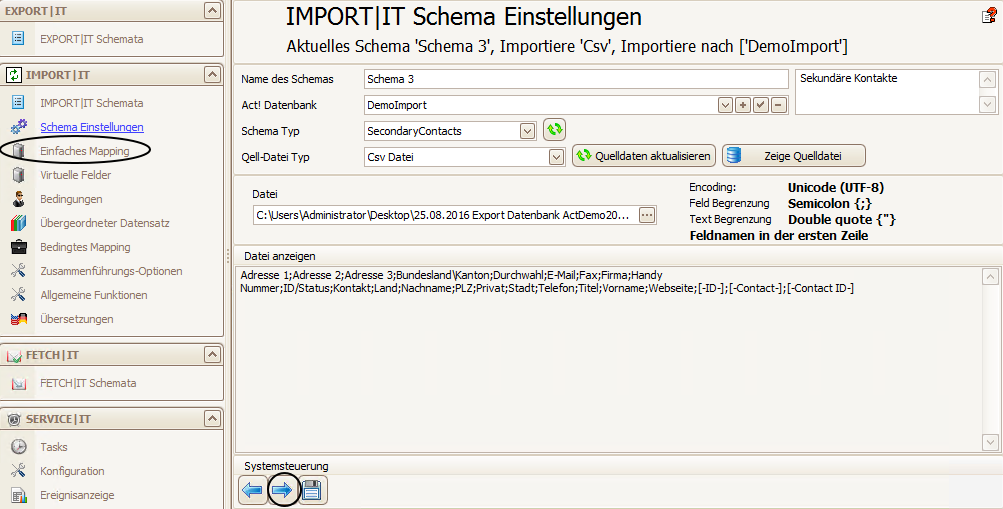Click the Allgemeine Funktionen tools icon
This screenshot has height=509, width=1003.
point(19,295)
